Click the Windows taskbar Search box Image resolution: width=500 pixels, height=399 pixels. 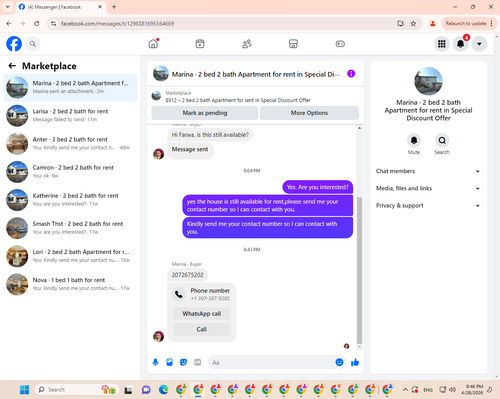click(77, 389)
